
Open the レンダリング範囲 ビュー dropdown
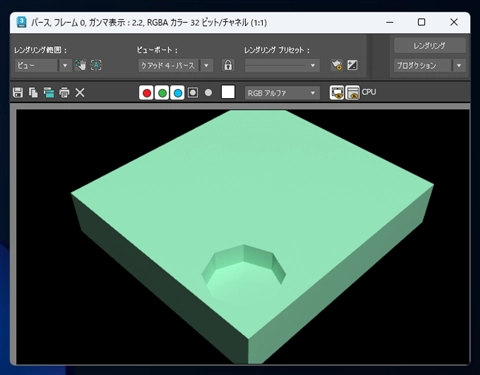point(43,65)
